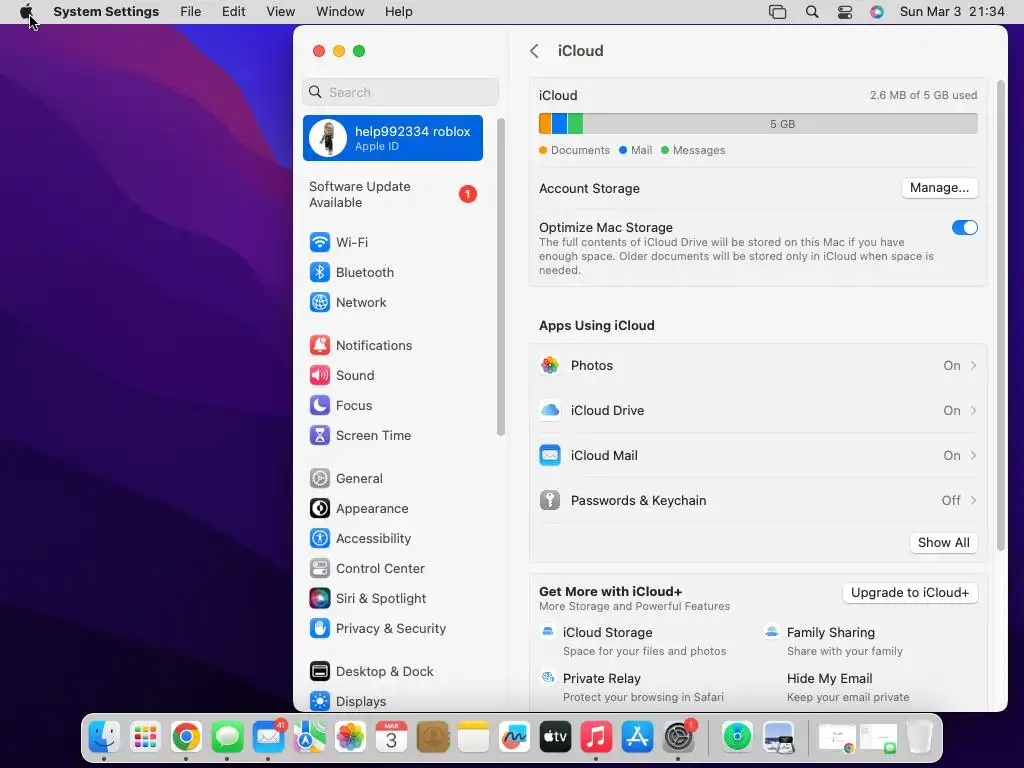Launch Finder from the Dock
Image resolution: width=1024 pixels, height=768 pixels.
104,737
